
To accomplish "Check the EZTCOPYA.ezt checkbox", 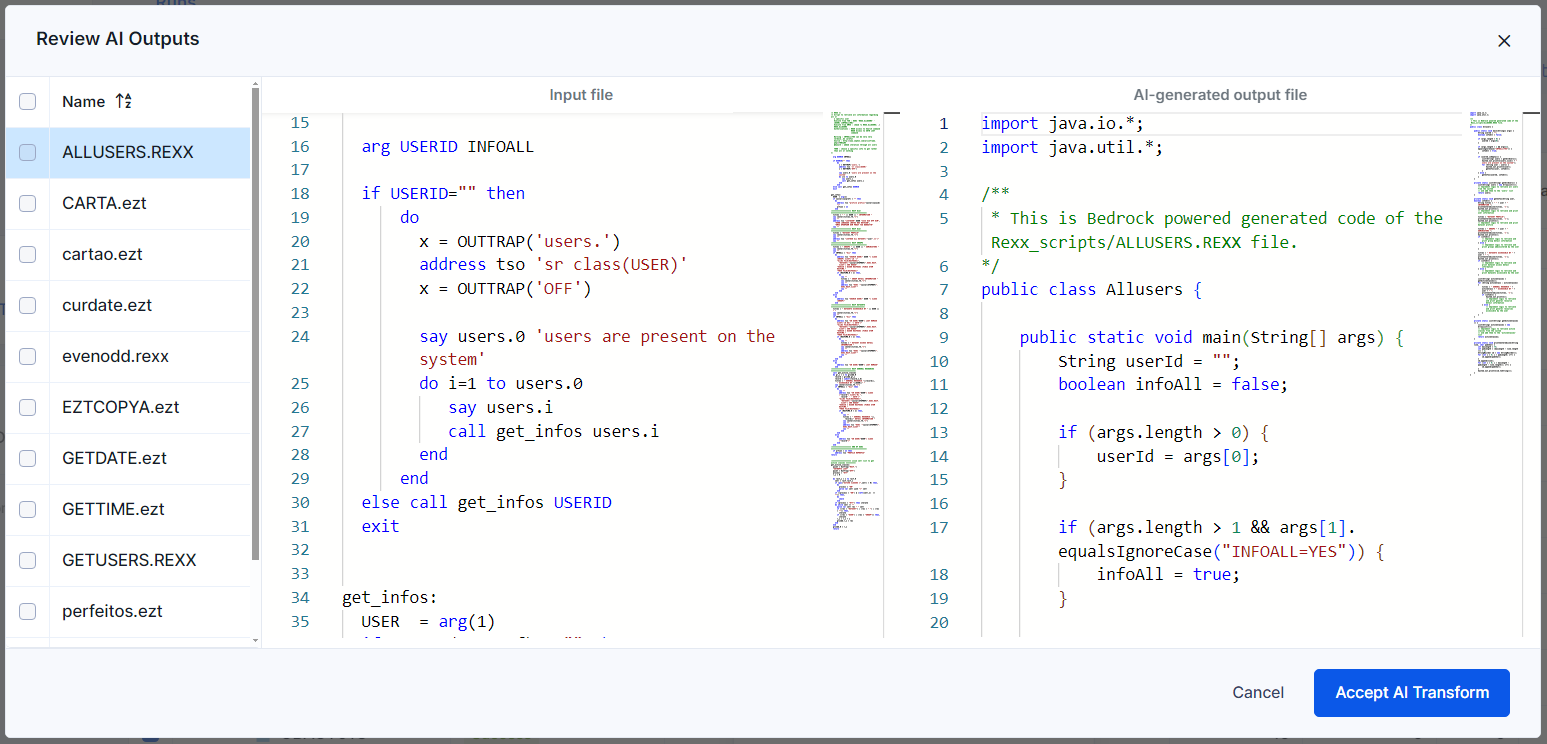I will tap(28, 407).
